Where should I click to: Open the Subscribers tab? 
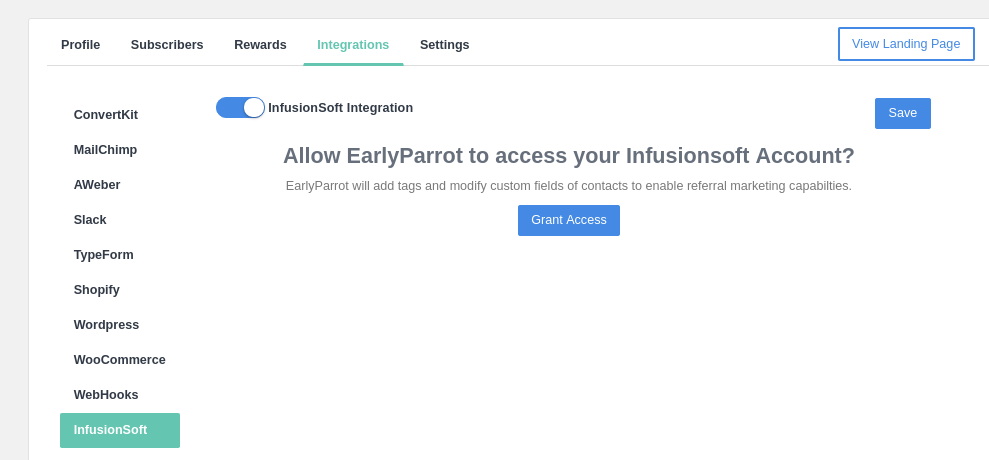click(x=167, y=45)
